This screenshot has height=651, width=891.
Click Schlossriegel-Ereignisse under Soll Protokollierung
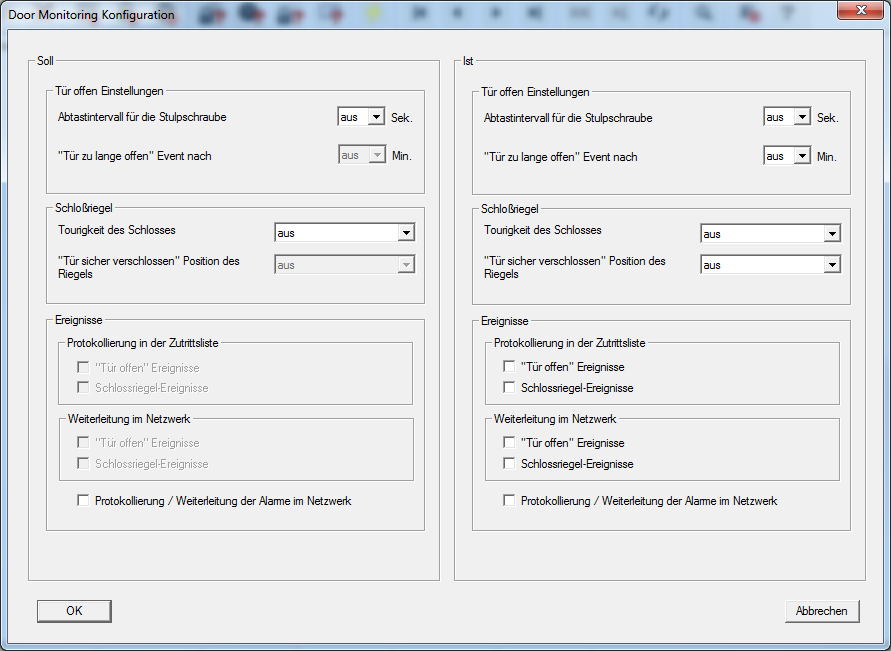coord(83,387)
